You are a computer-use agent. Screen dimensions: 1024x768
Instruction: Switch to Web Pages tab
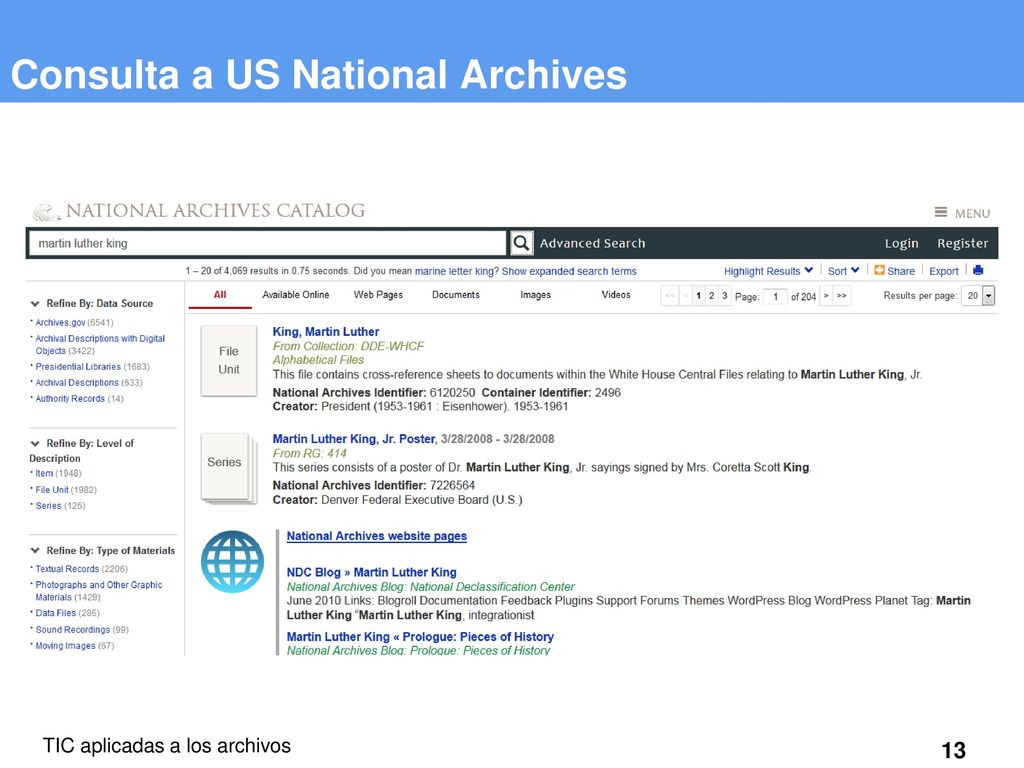click(x=378, y=295)
